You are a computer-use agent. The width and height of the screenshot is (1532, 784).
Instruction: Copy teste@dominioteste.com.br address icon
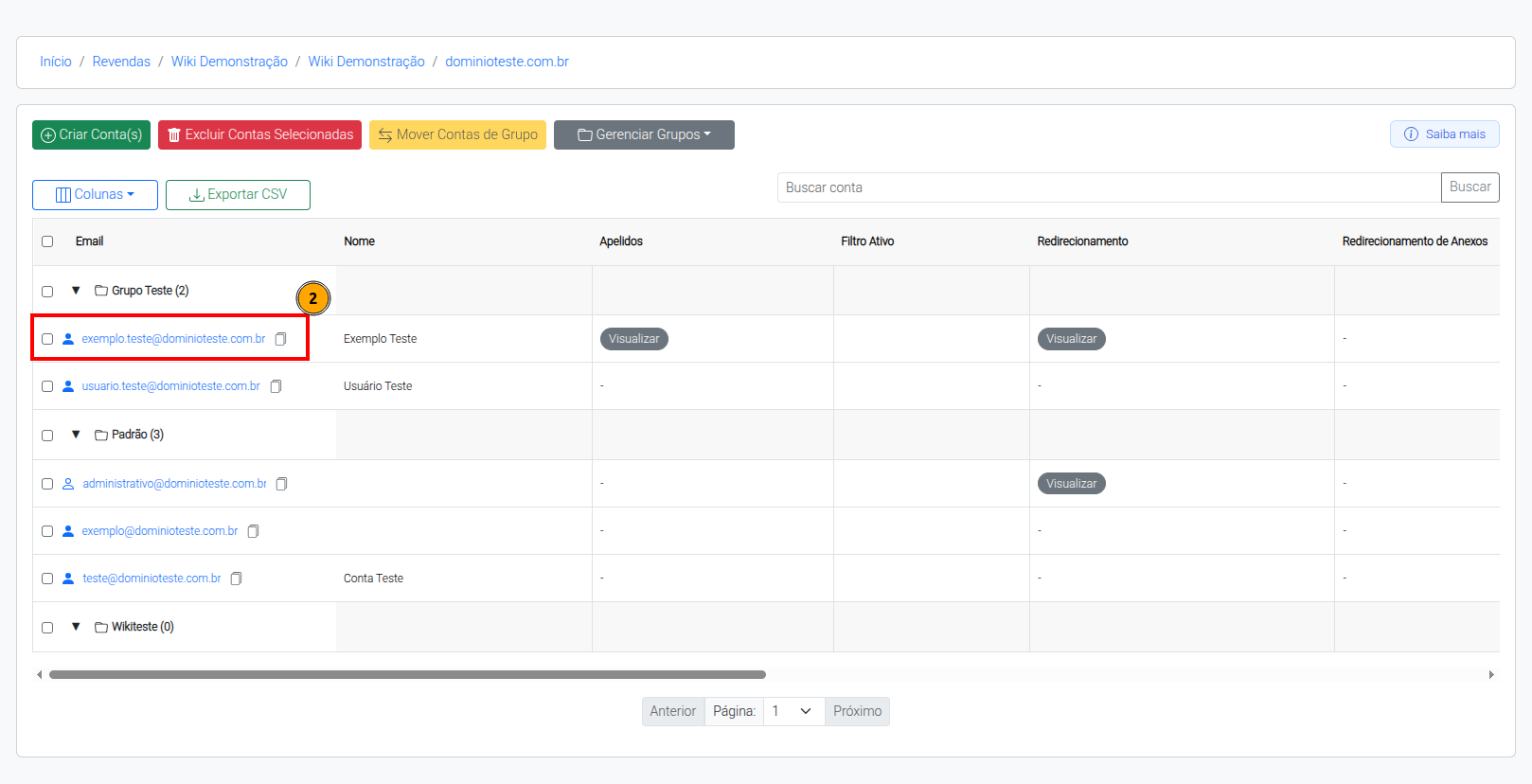(236, 579)
